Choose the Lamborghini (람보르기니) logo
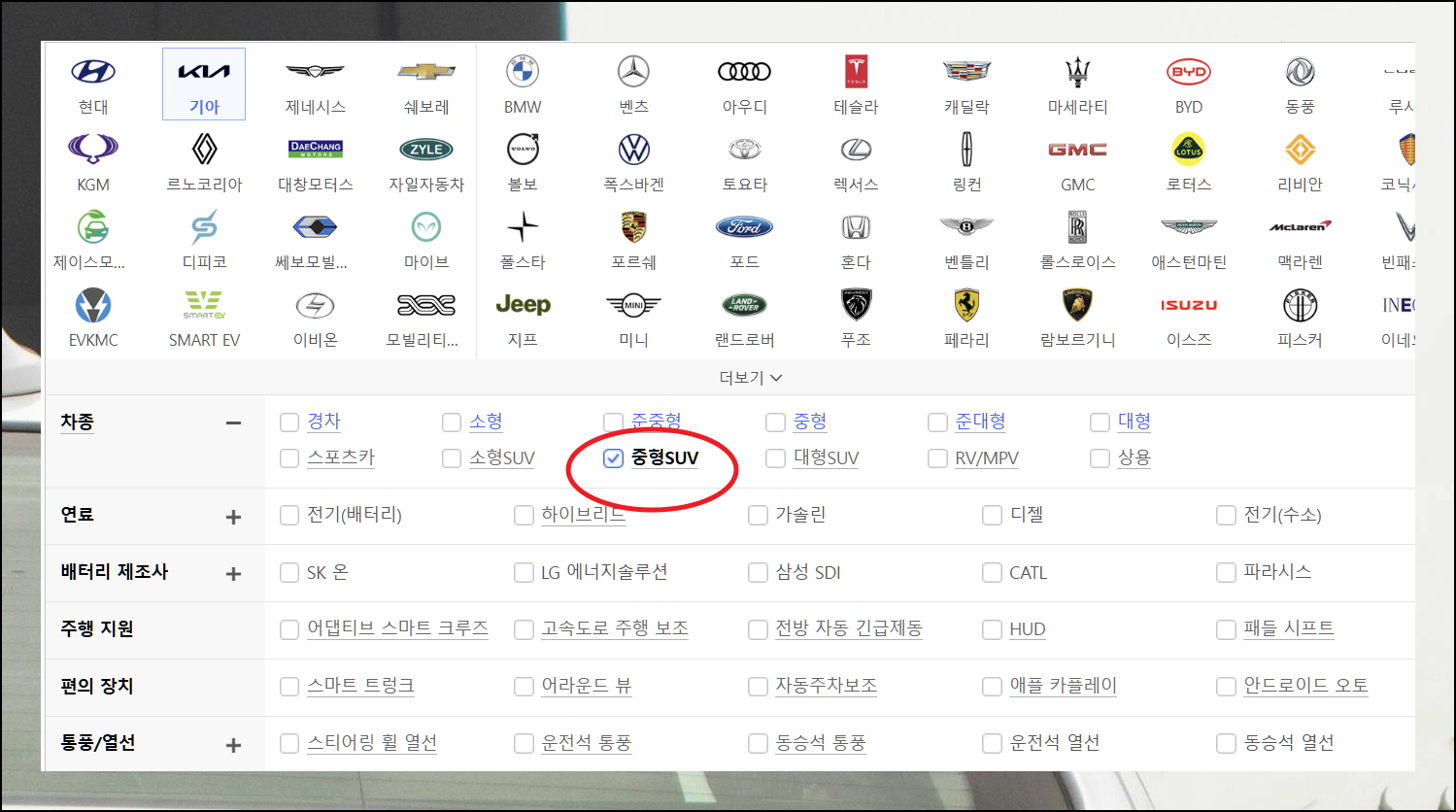 tap(1077, 305)
